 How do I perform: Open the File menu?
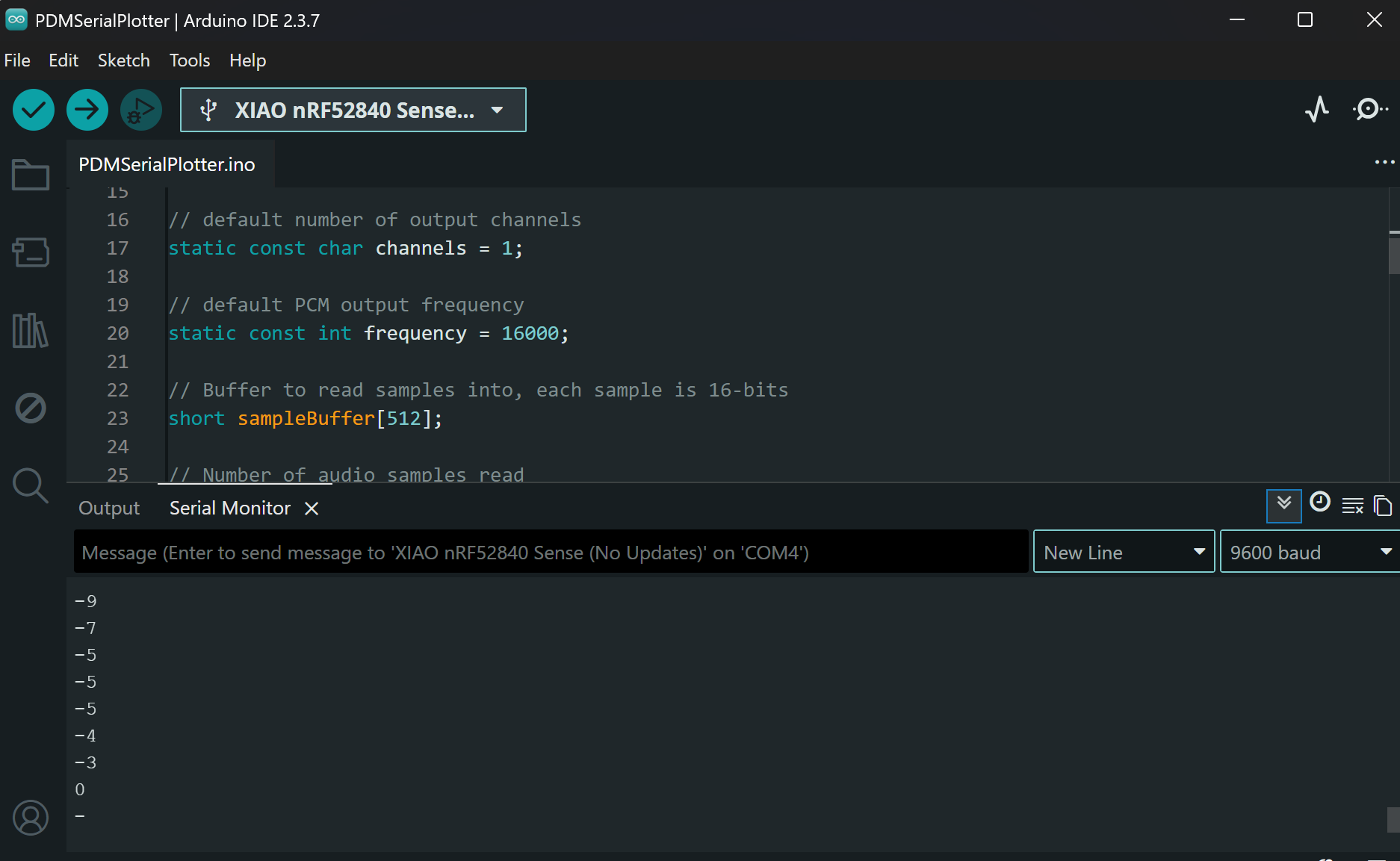[x=17, y=60]
